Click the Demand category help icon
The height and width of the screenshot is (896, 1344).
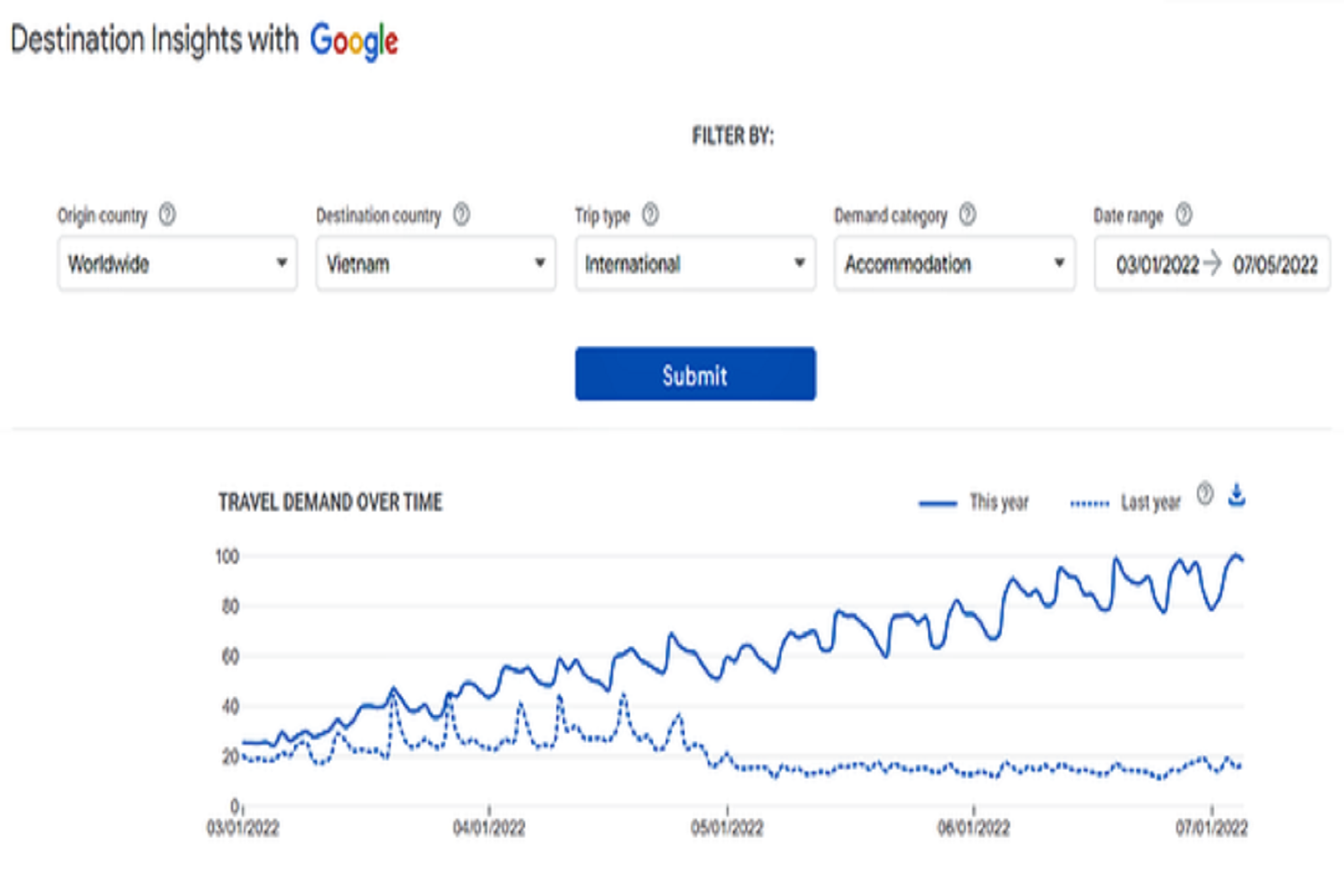coord(968,215)
